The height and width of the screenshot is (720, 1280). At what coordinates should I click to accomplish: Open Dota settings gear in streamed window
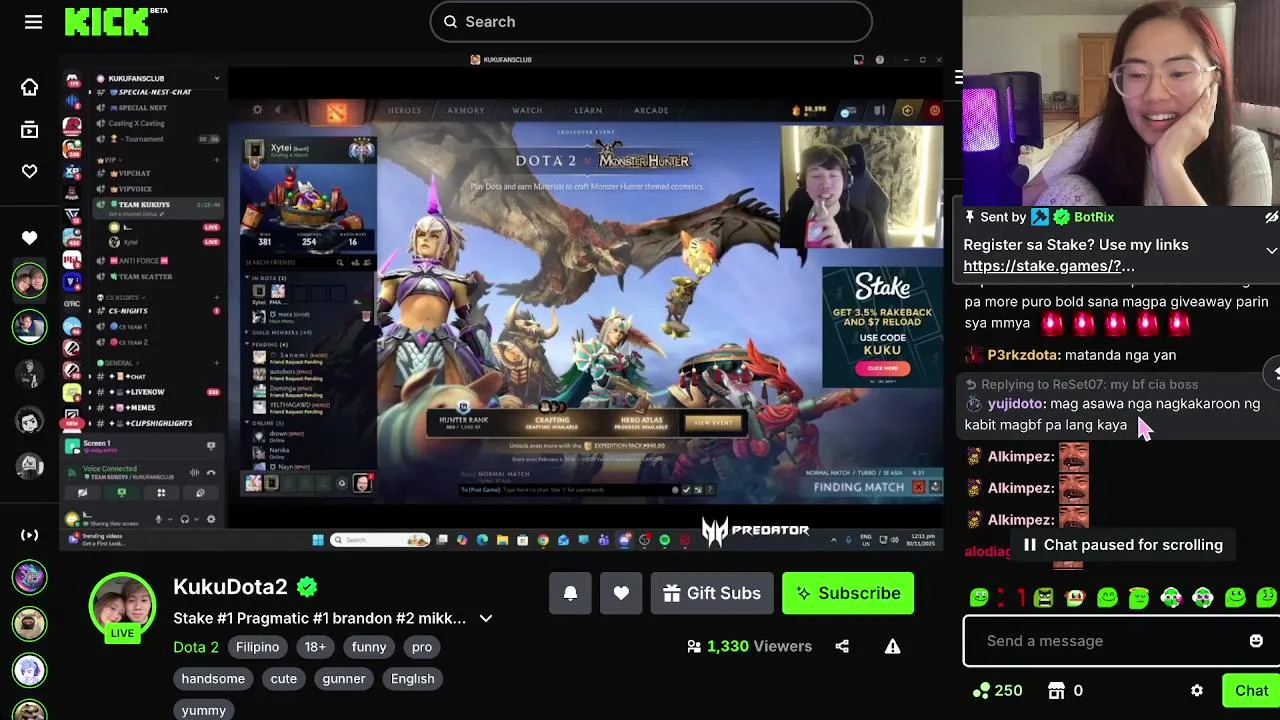click(x=257, y=110)
